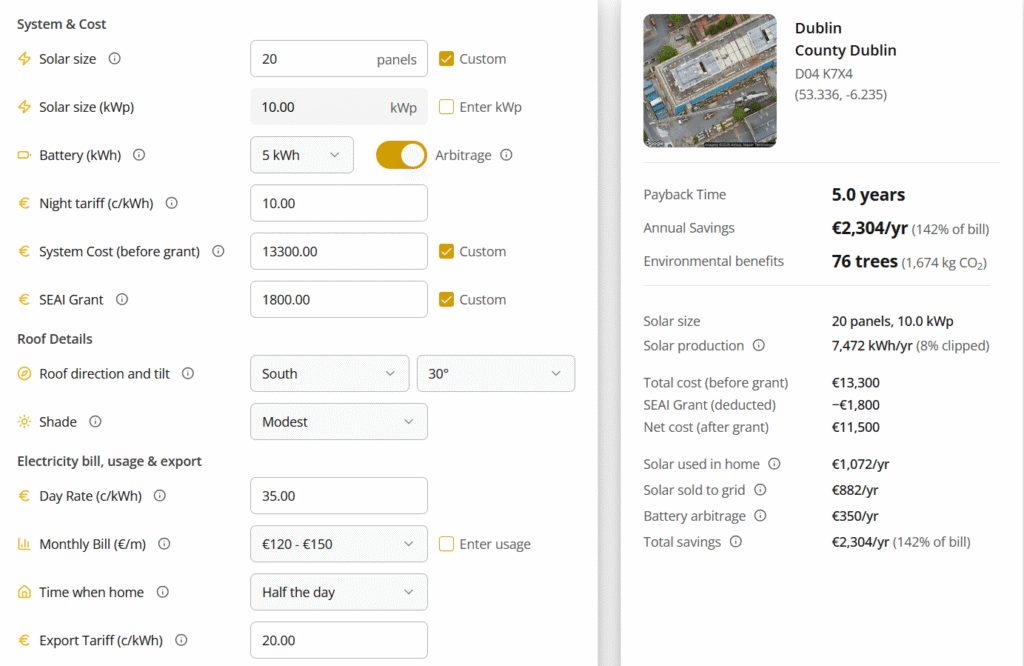
Task: Click the SEAI Grant 1800.00 input field
Action: tap(338, 299)
